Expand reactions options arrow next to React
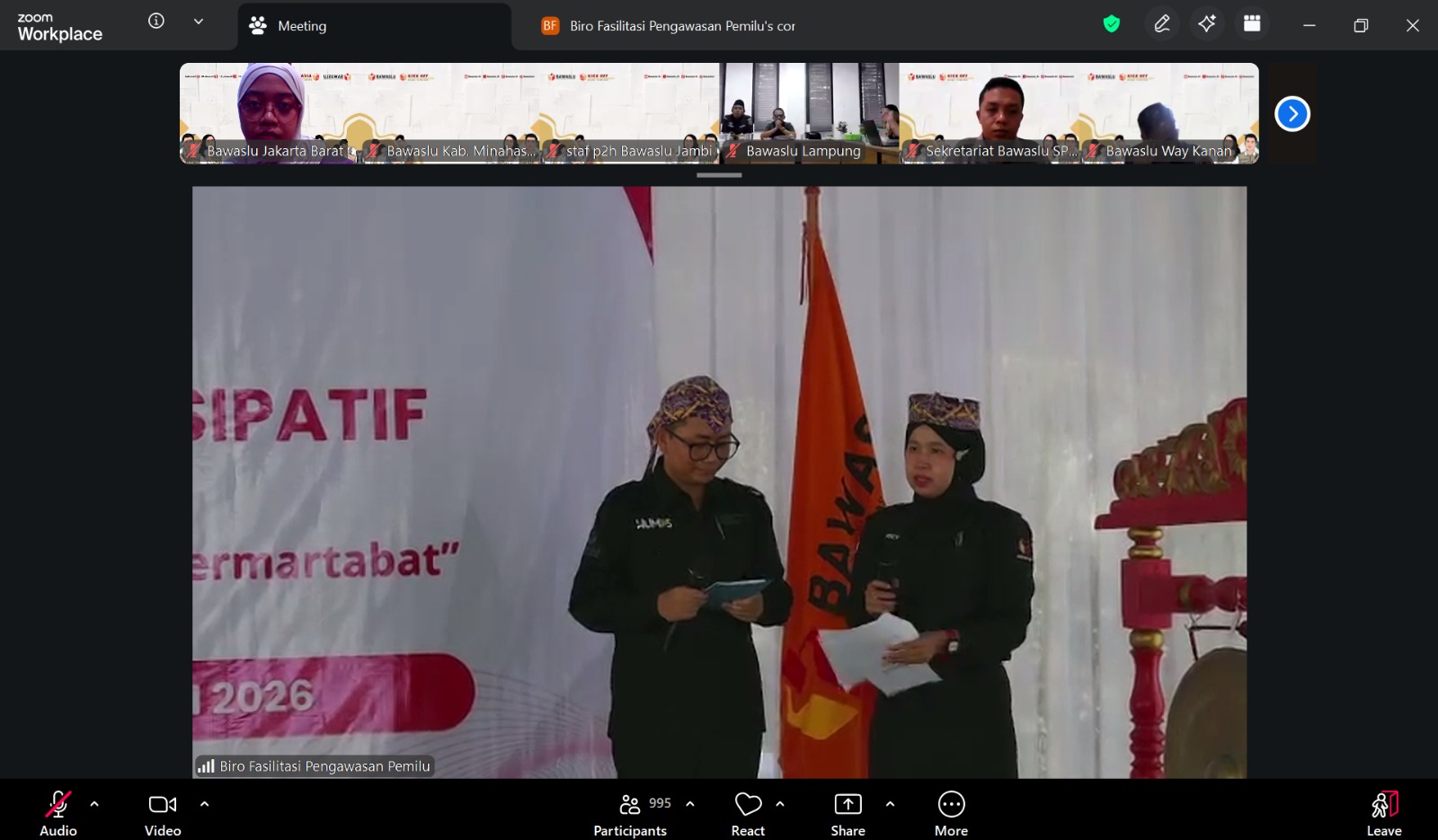The image size is (1438, 840). tap(780, 804)
